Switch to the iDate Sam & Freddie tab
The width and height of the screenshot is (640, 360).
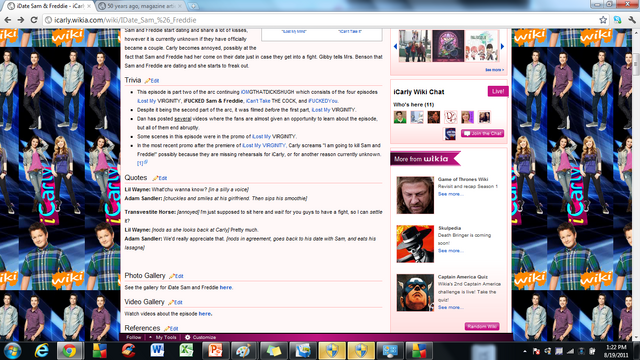point(49,6)
